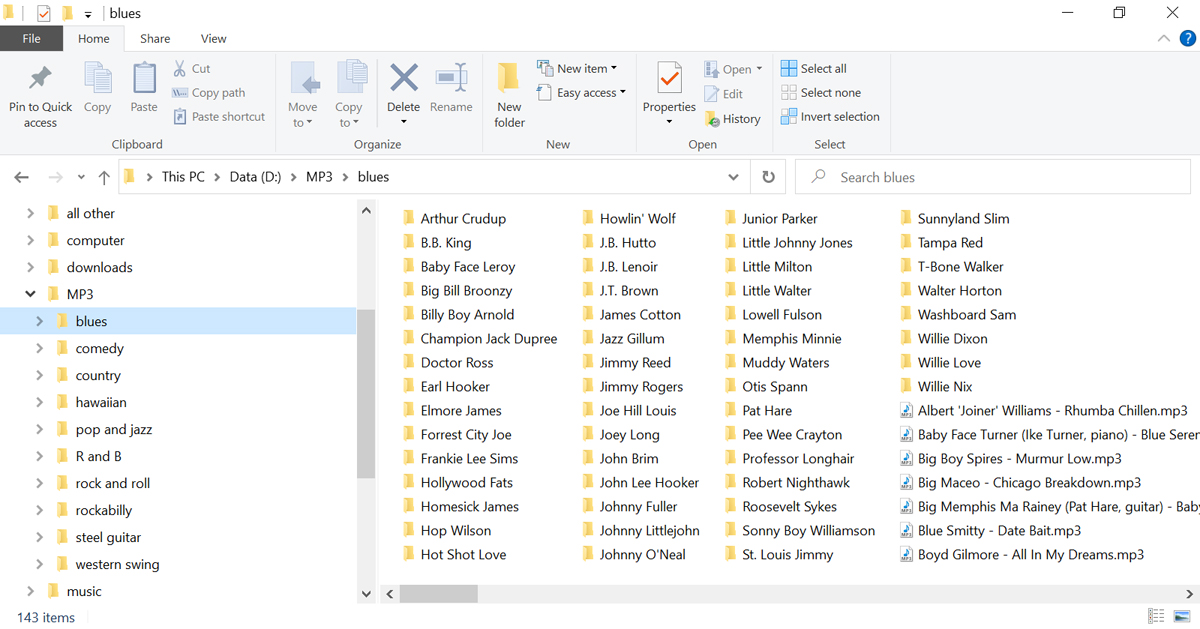Expand the country tree node
The height and width of the screenshot is (629, 1200).
(x=39, y=375)
